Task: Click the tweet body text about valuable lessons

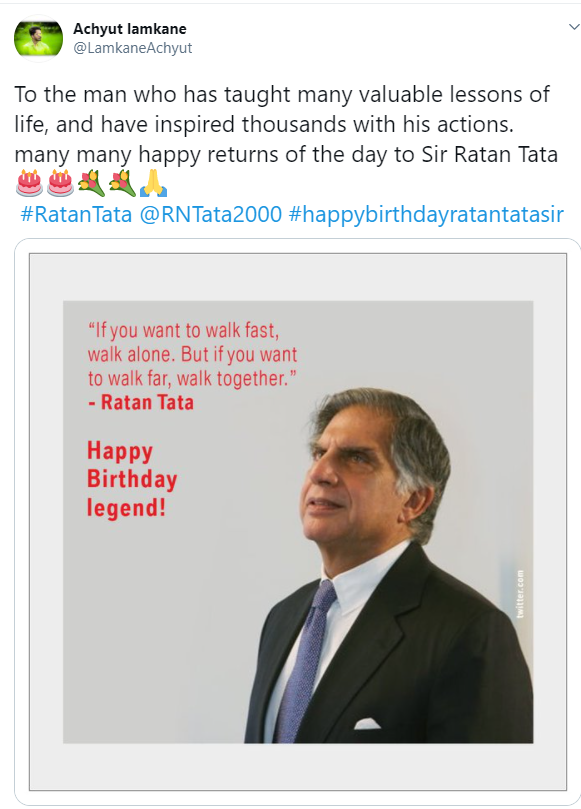Action: [286, 124]
